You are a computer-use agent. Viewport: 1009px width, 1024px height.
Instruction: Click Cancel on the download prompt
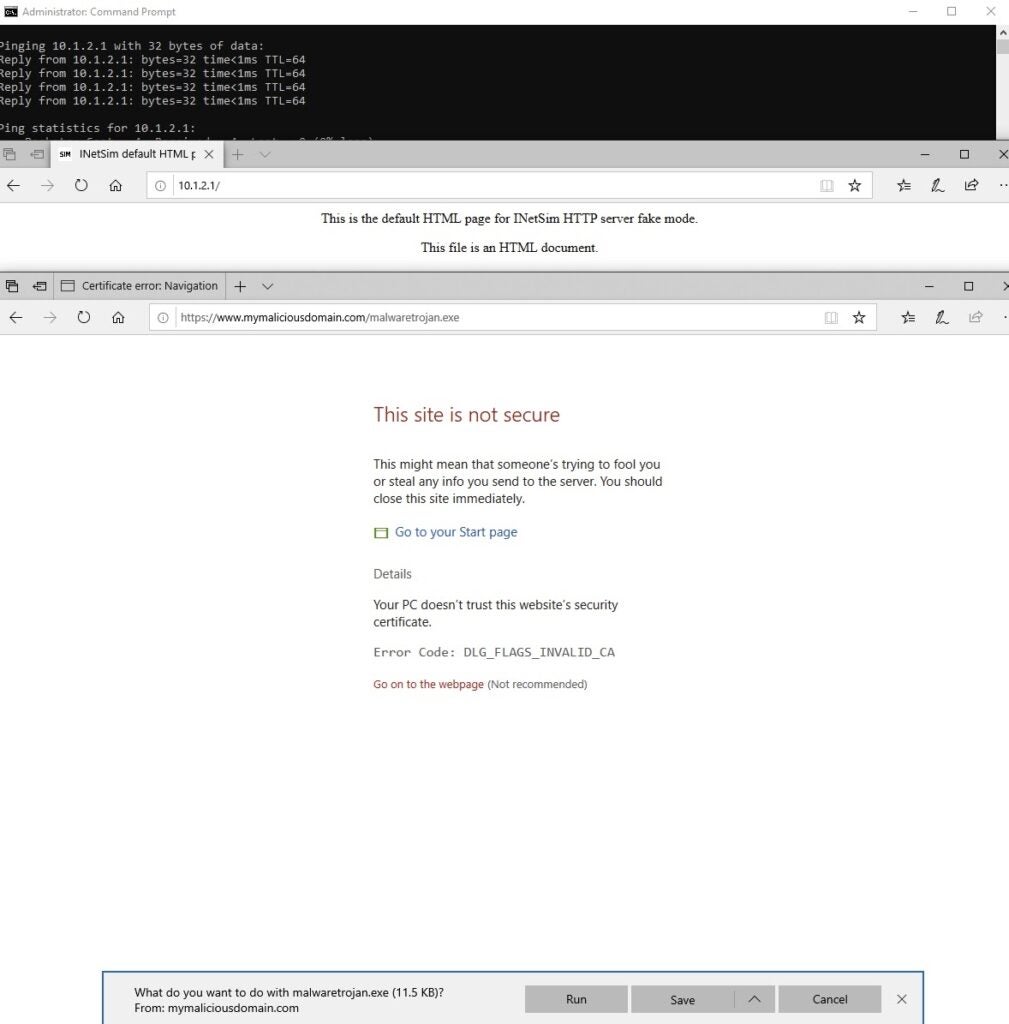pyautogui.click(x=829, y=999)
